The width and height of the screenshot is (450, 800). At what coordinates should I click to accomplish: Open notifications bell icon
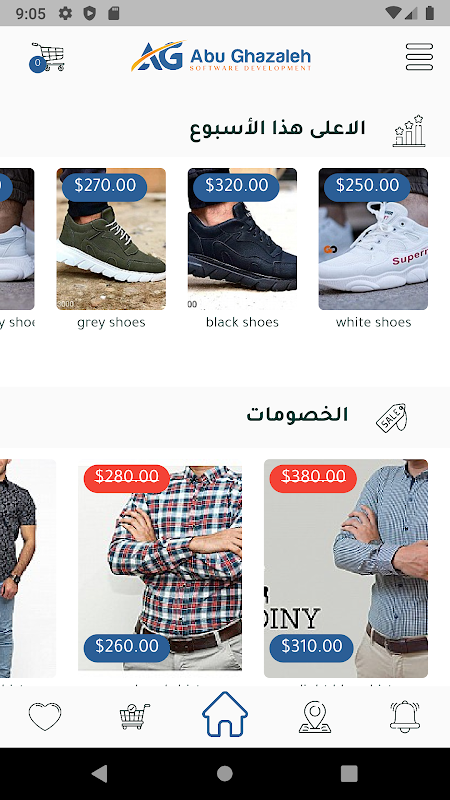[x=405, y=716]
